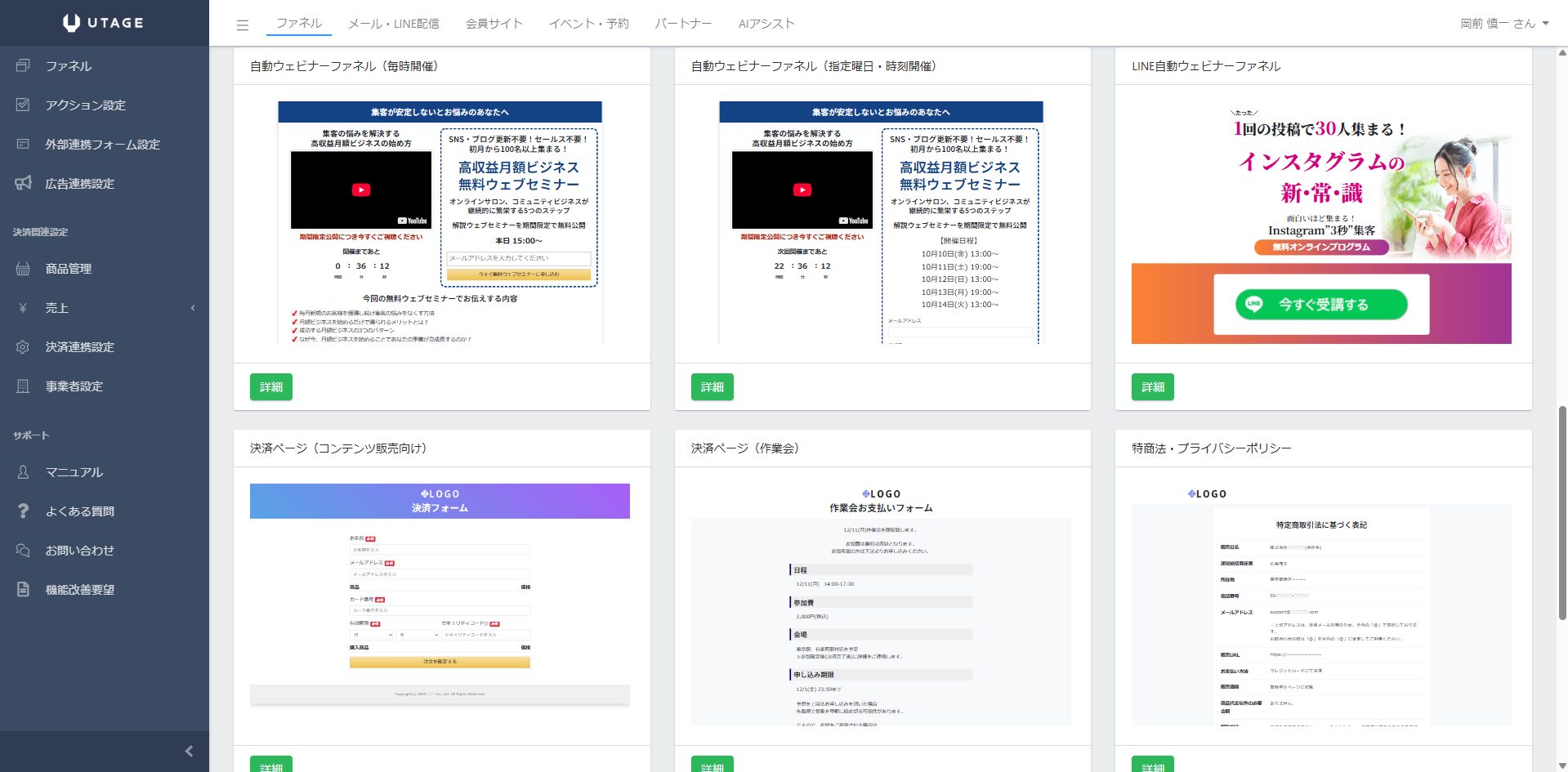The height and width of the screenshot is (772, 1568).
Task: Click 詳細 under LINE自動ウェビナーファネル
Action: click(x=1152, y=386)
